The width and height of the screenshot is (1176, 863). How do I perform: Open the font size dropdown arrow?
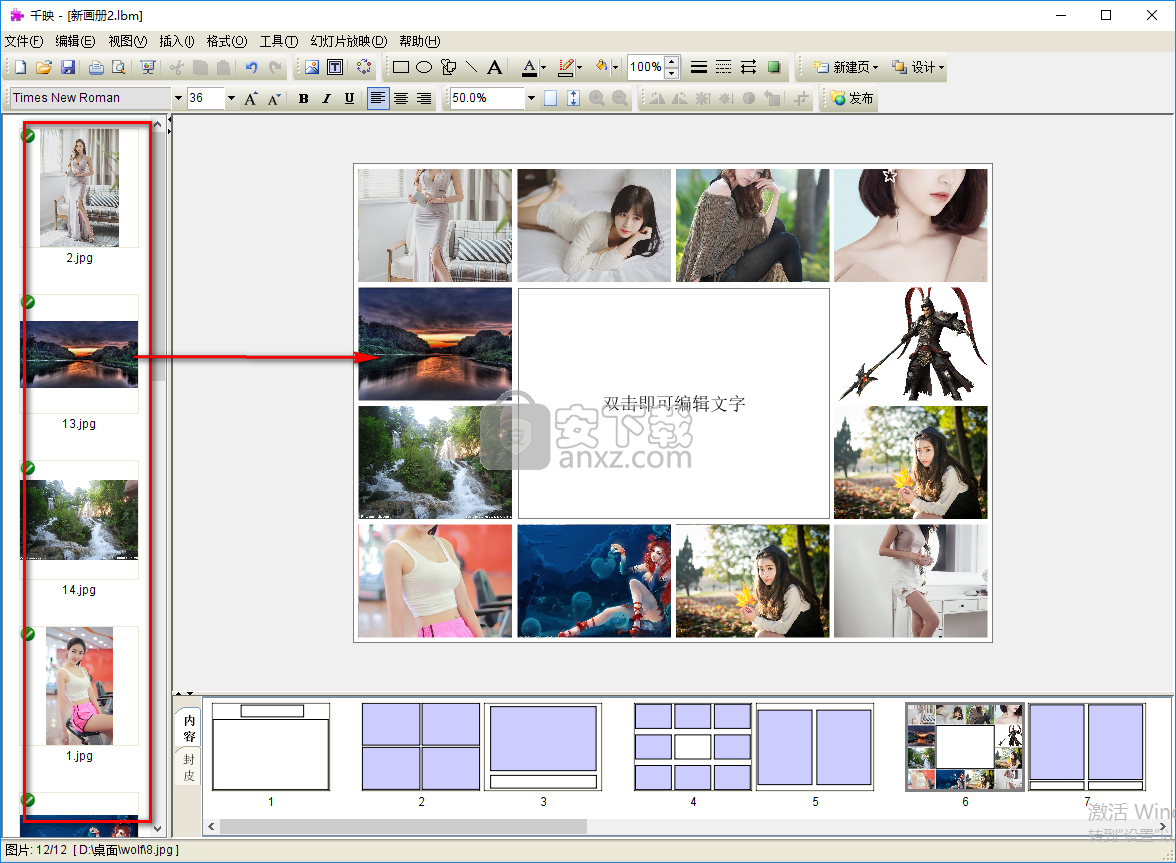pos(231,98)
